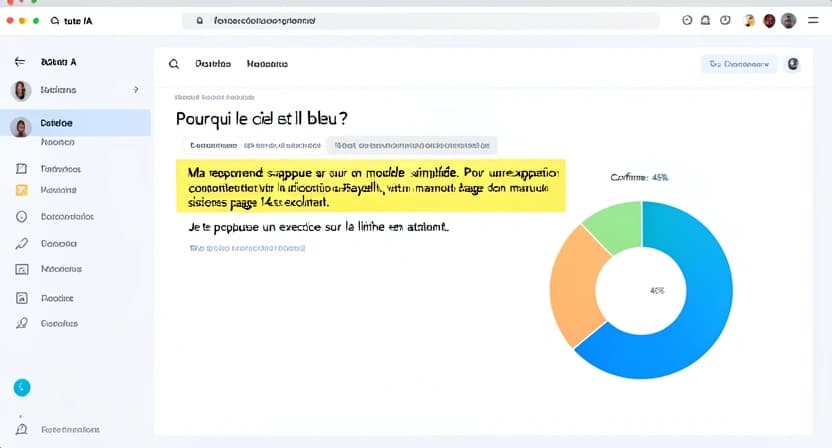Click the back arrow at sidebar top
The image size is (832, 448).
pos(20,62)
